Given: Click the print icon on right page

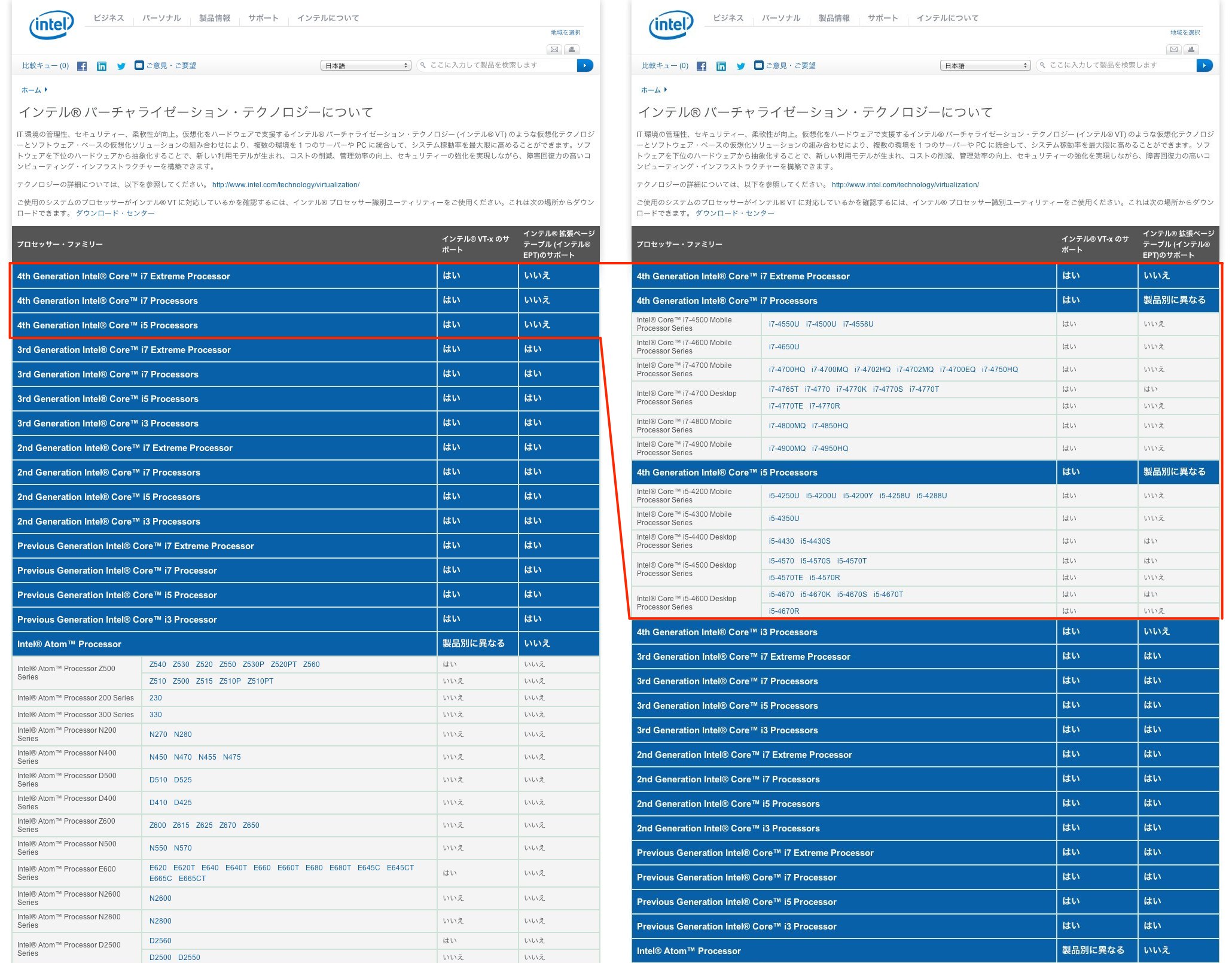Looking at the screenshot, I should (1191, 49).
